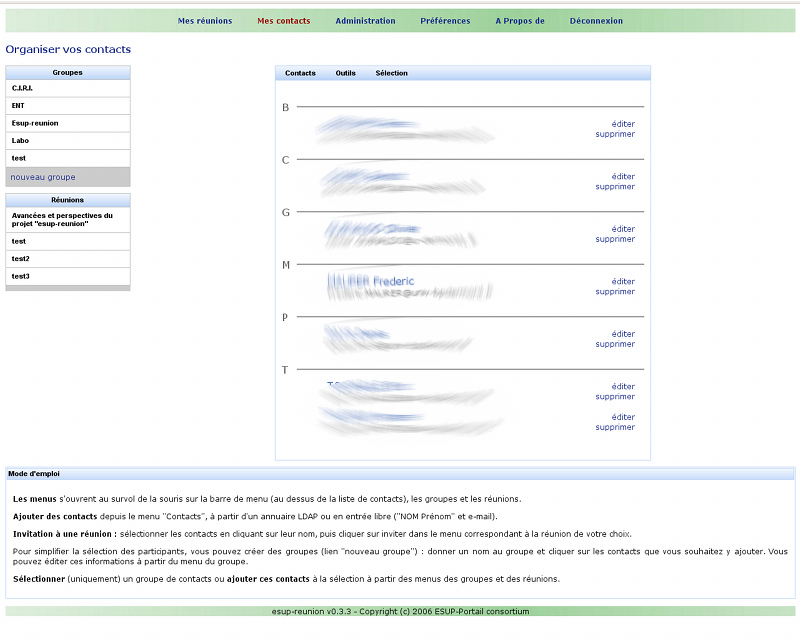
Task: Select the Labo group
Action: [x=21, y=141]
